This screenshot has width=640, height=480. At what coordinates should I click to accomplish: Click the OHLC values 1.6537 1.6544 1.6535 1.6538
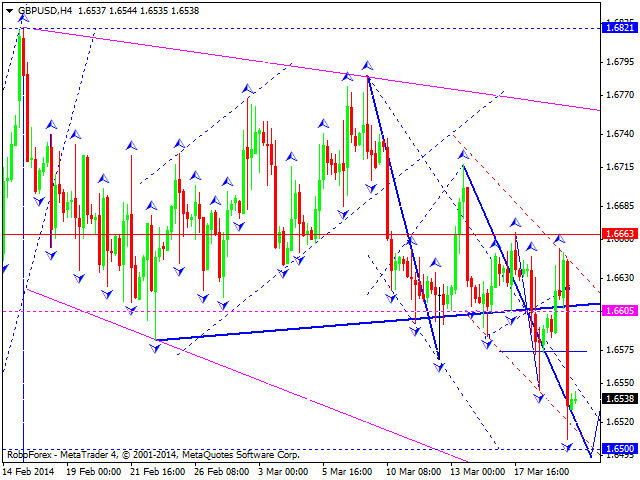click(x=138, y=11)
